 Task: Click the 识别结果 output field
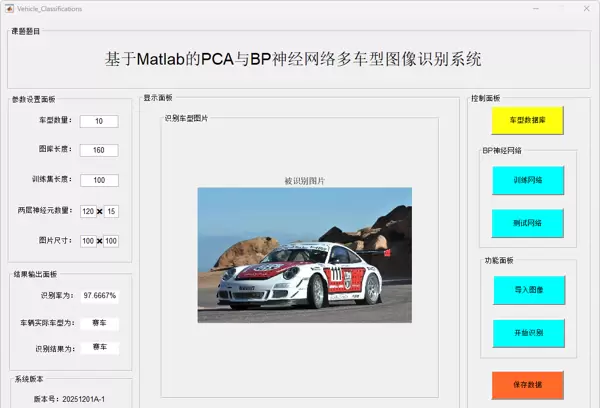(x=100, y=347)
